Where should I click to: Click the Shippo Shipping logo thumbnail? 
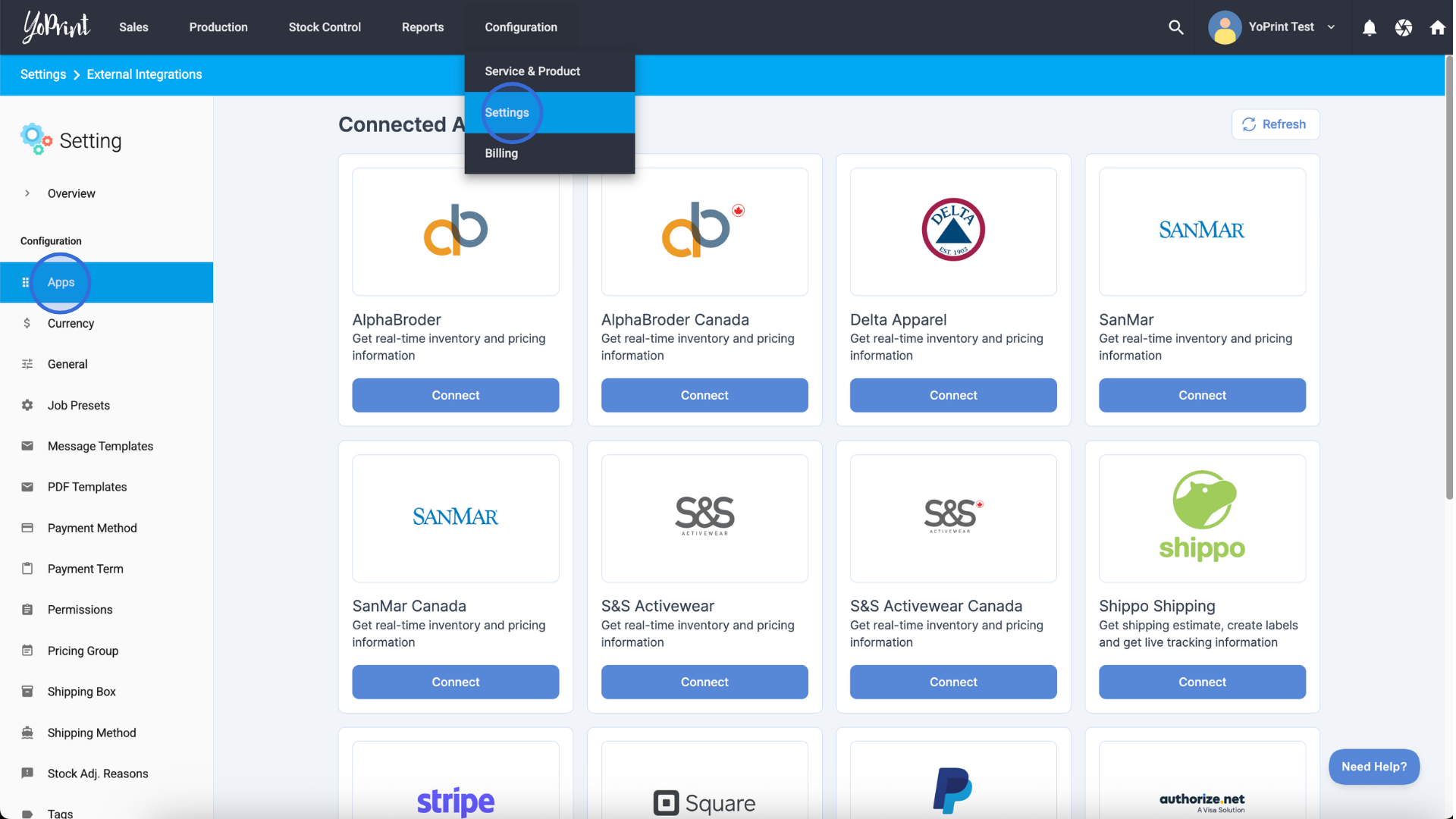click(x=1202, y=518)
